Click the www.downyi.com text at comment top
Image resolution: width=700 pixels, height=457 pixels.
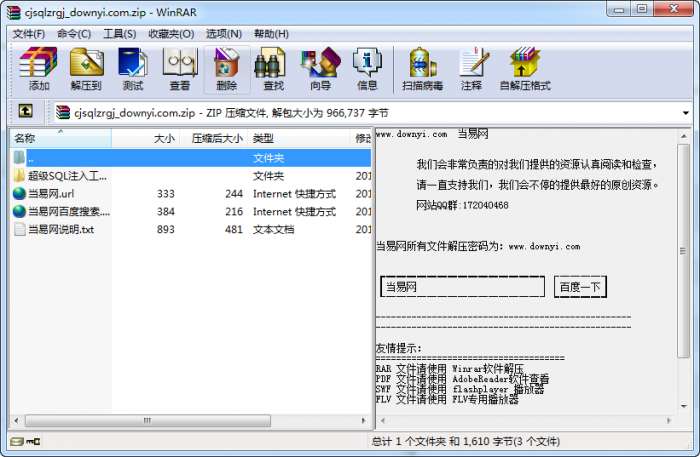411,133
